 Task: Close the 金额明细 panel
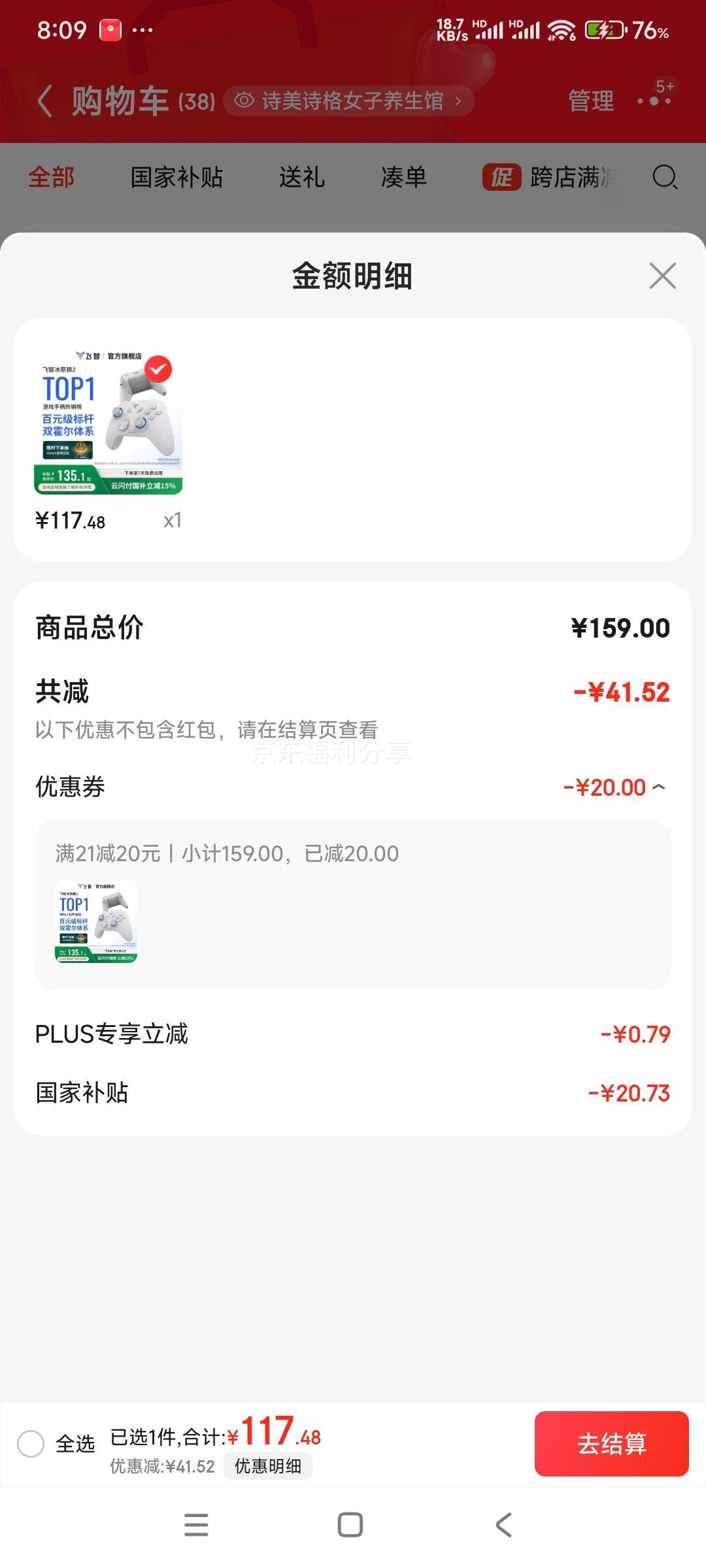pos(662,276)
